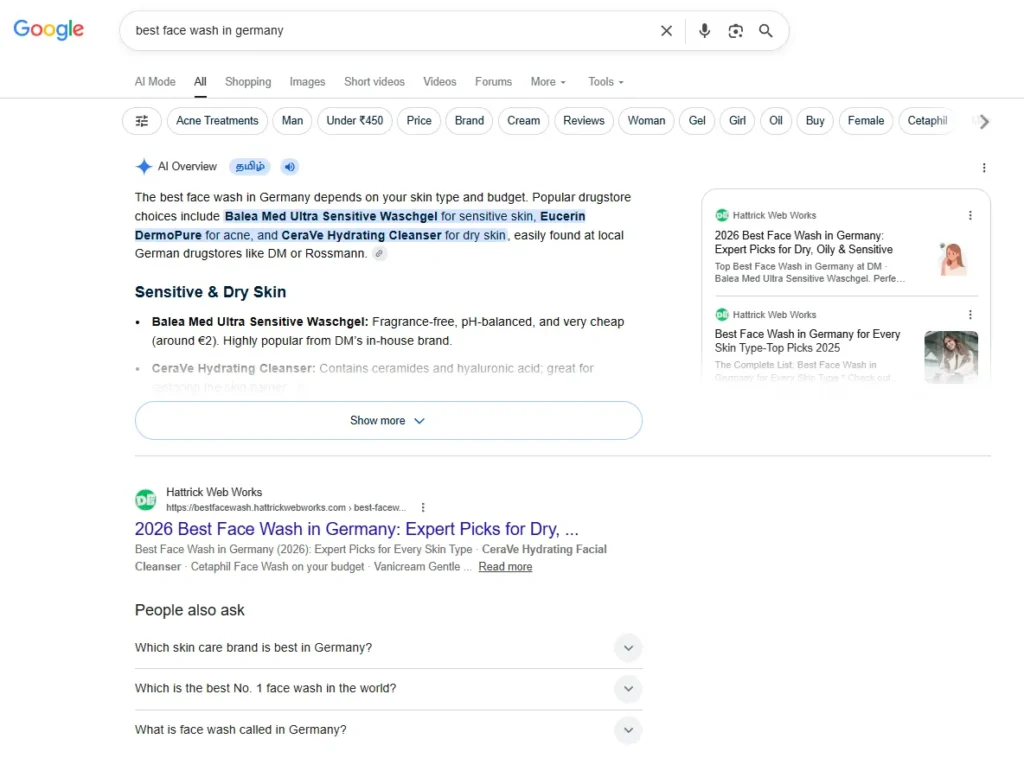Expand What is face wash called in Germany

(389, 730)
